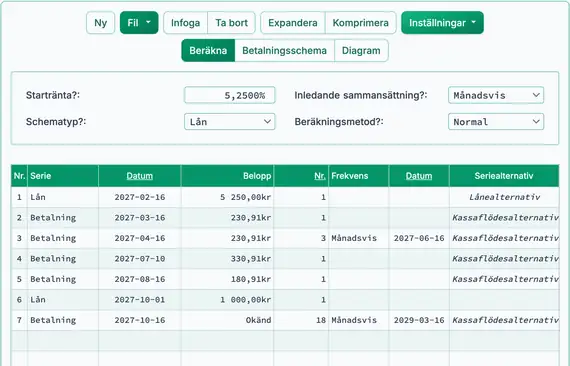Click the date 2027-03-16 cell
This screenshot has width=570, height=366.
click(140, 218)
